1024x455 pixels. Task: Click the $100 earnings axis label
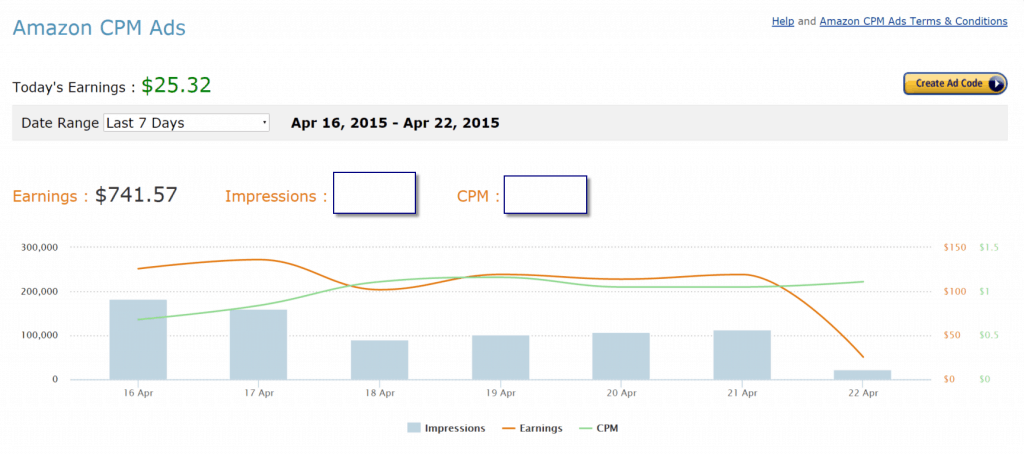pyautogui.click(x=955, y=292)
